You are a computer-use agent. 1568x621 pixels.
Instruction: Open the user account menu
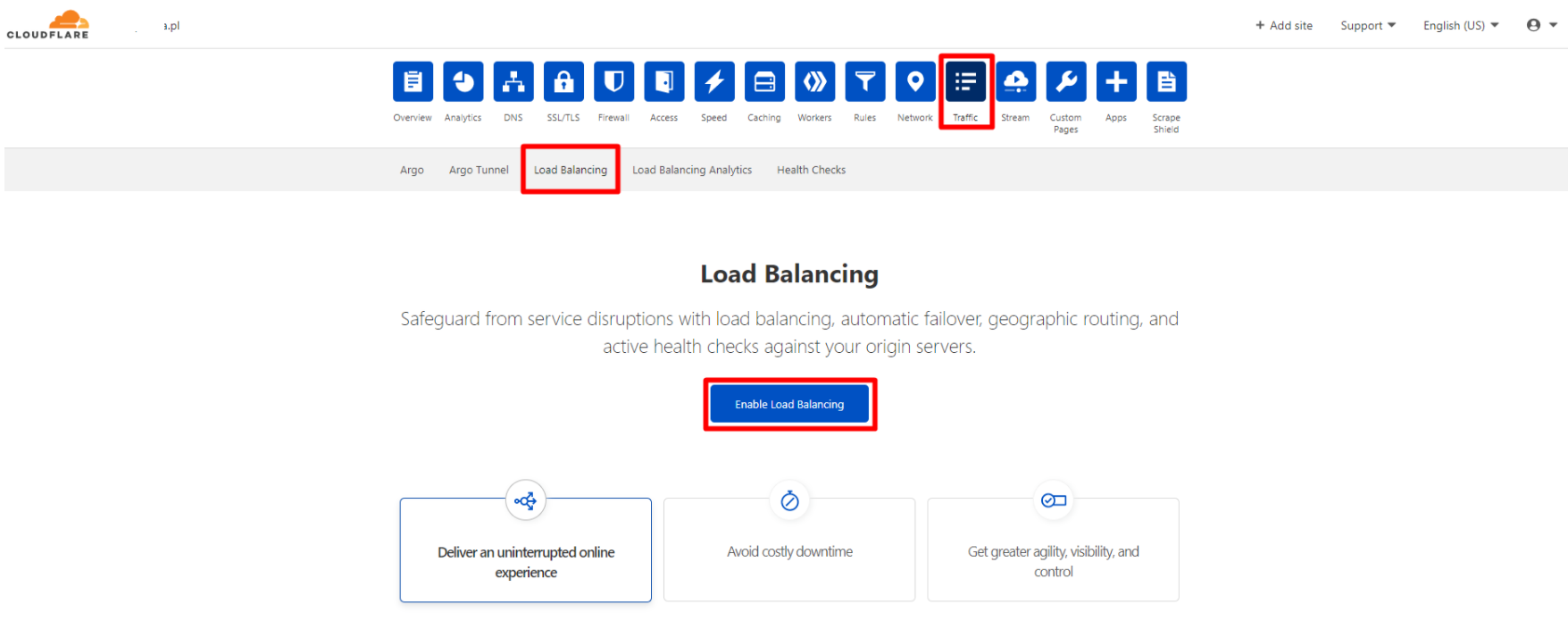[x=1541, y=25]
